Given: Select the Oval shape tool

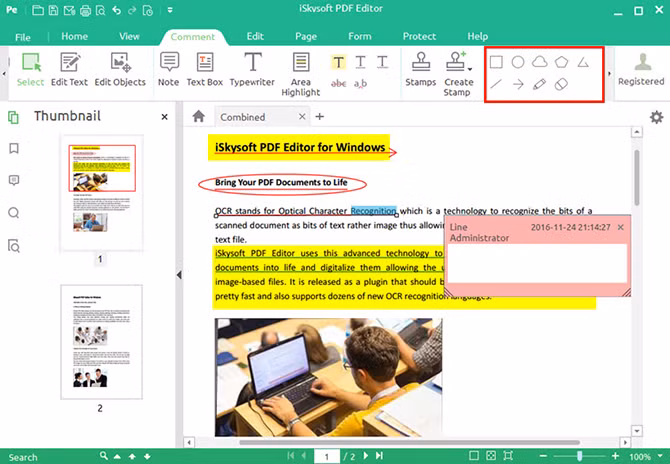Looking at the screenshot, I should [518, 62].
